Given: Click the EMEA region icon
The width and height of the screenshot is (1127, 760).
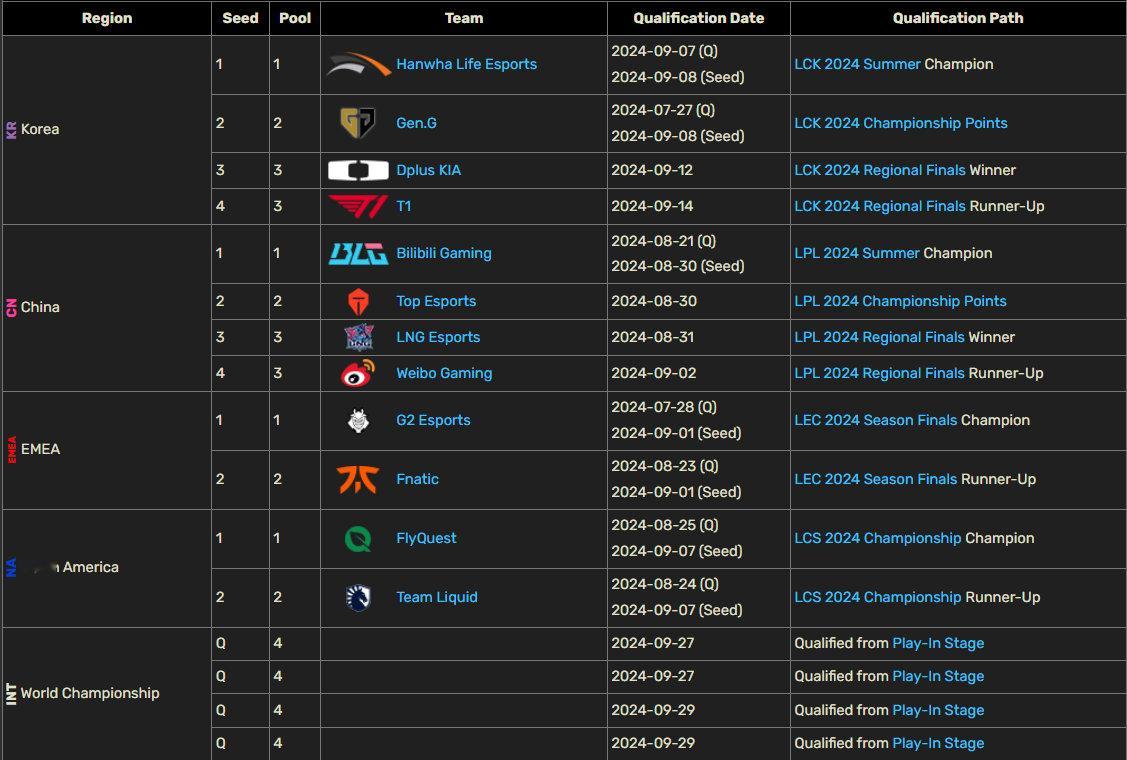Looking at the screenshot, I should (x=12, y=449).
